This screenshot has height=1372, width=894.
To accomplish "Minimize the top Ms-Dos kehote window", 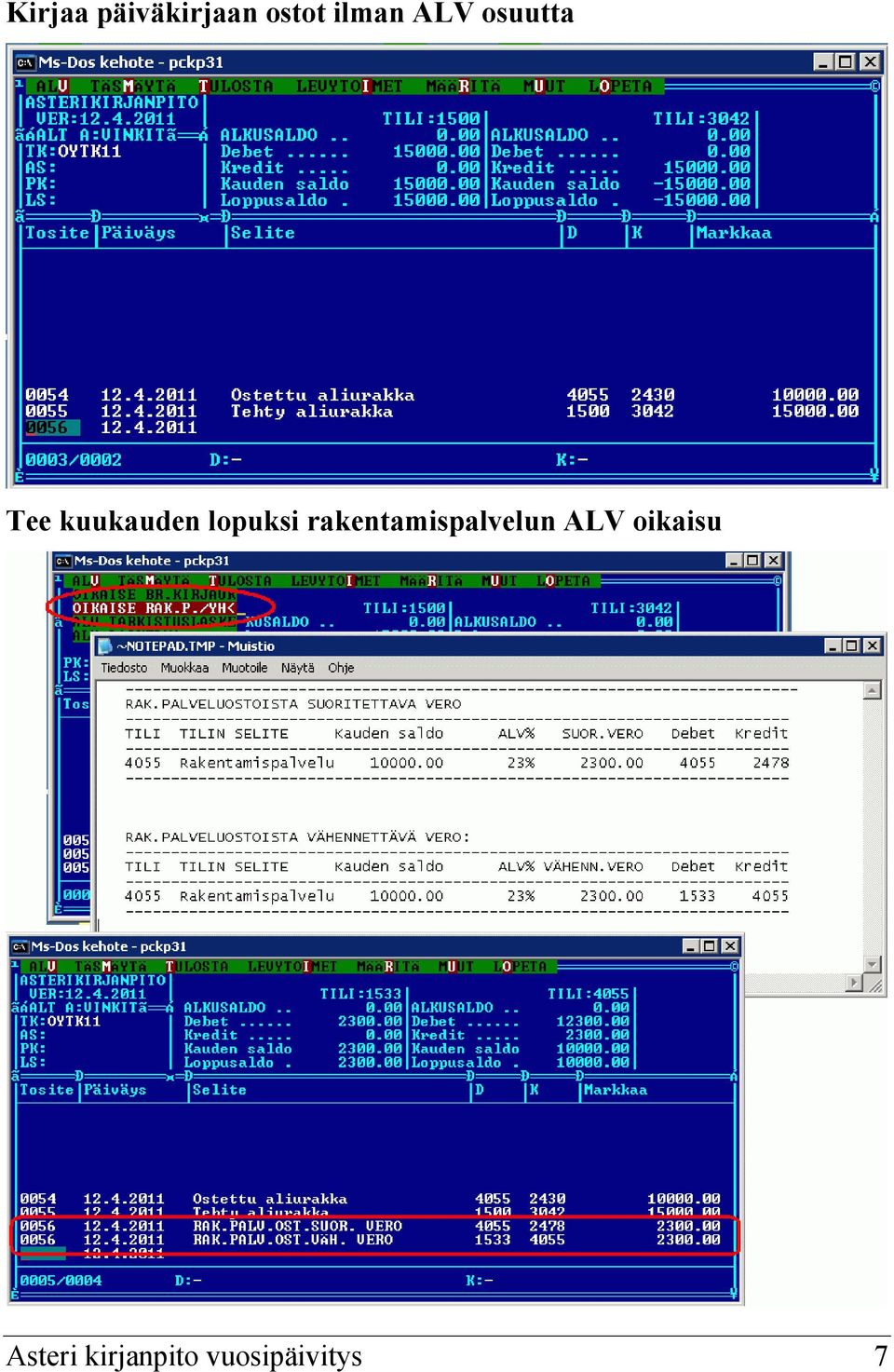I will coord(823,62).
